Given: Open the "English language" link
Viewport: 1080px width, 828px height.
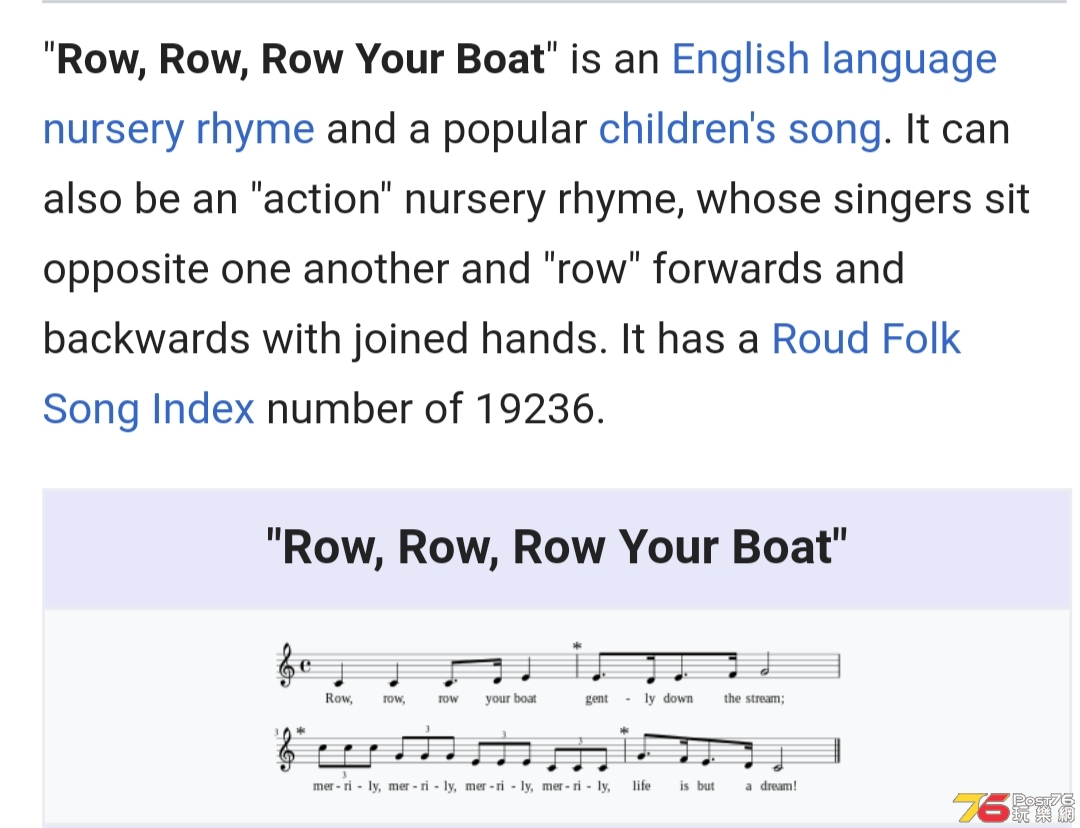Looking at the screenshot, I should coord(833,61).
